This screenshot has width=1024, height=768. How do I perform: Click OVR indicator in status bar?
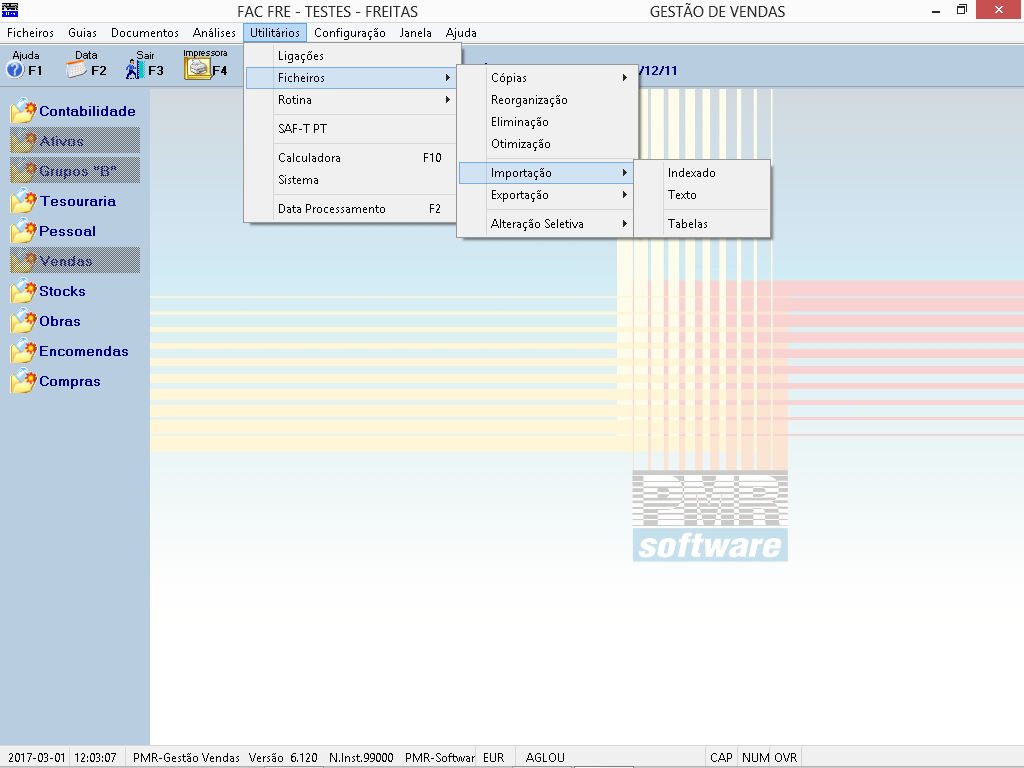[786, 758]
